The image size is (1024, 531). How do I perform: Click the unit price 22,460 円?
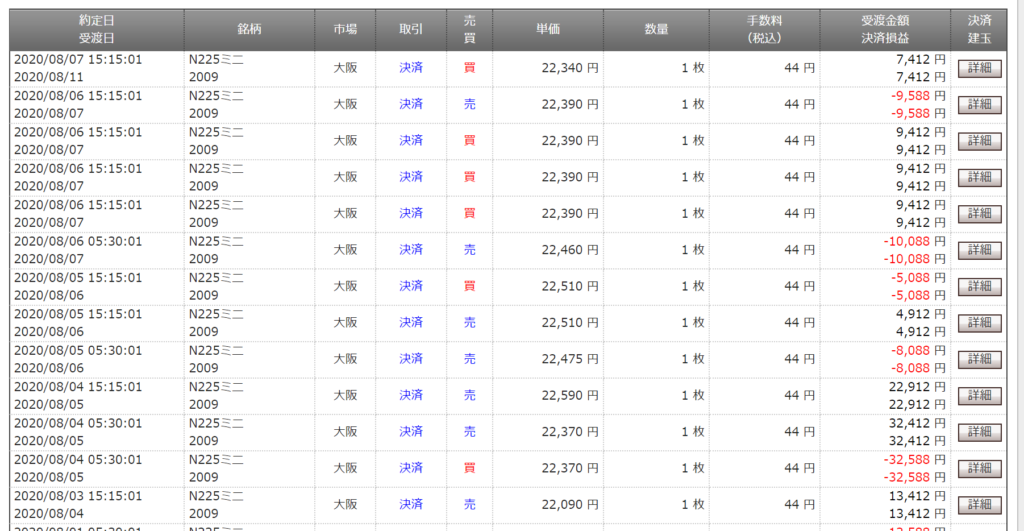(x=569, y=250)
